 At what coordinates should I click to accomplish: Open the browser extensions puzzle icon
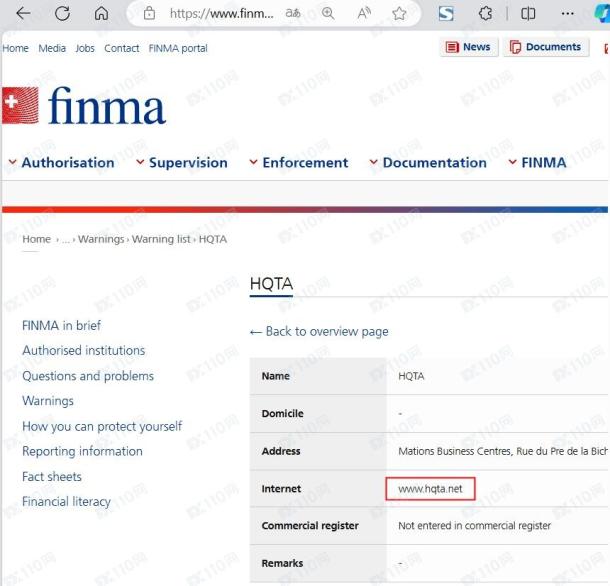pyautogui.click(x=485, y=14)
